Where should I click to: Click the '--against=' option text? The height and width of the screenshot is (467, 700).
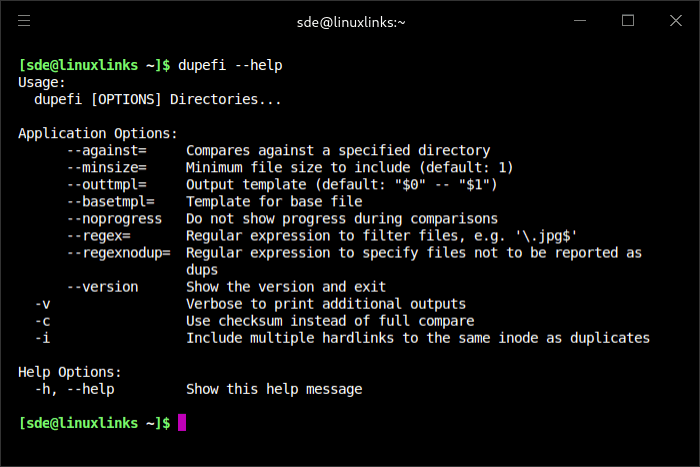(108, 150)
